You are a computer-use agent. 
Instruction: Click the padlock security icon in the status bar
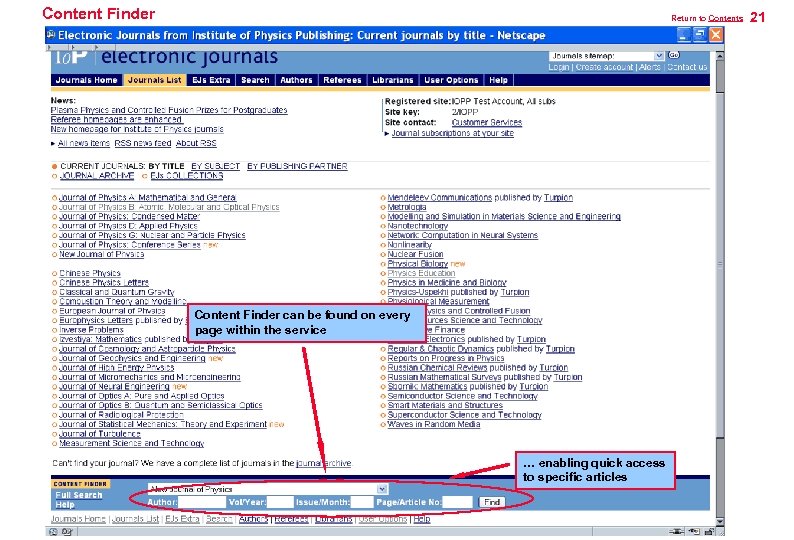point(710,531)
